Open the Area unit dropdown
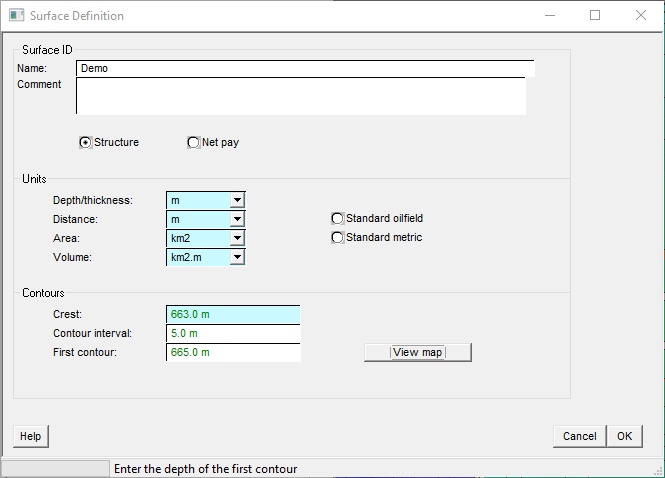Viewport: 665px width, 478px height. point(237,238)
